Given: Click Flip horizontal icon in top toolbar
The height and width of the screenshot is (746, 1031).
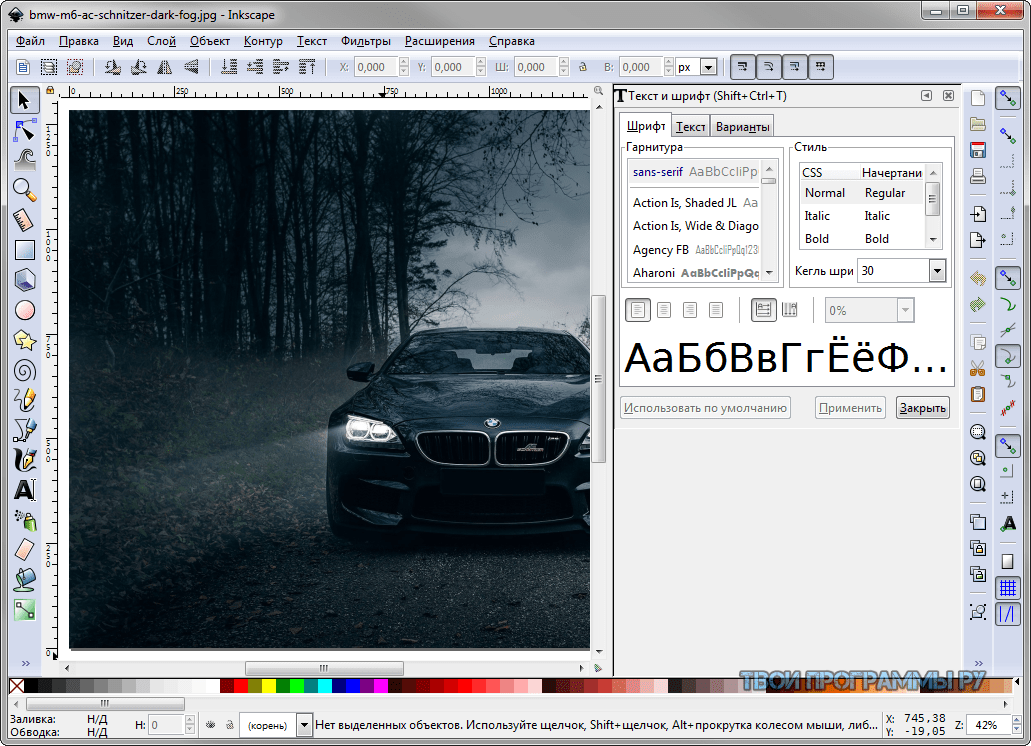Looking at the screenshot, I should 164,67.
